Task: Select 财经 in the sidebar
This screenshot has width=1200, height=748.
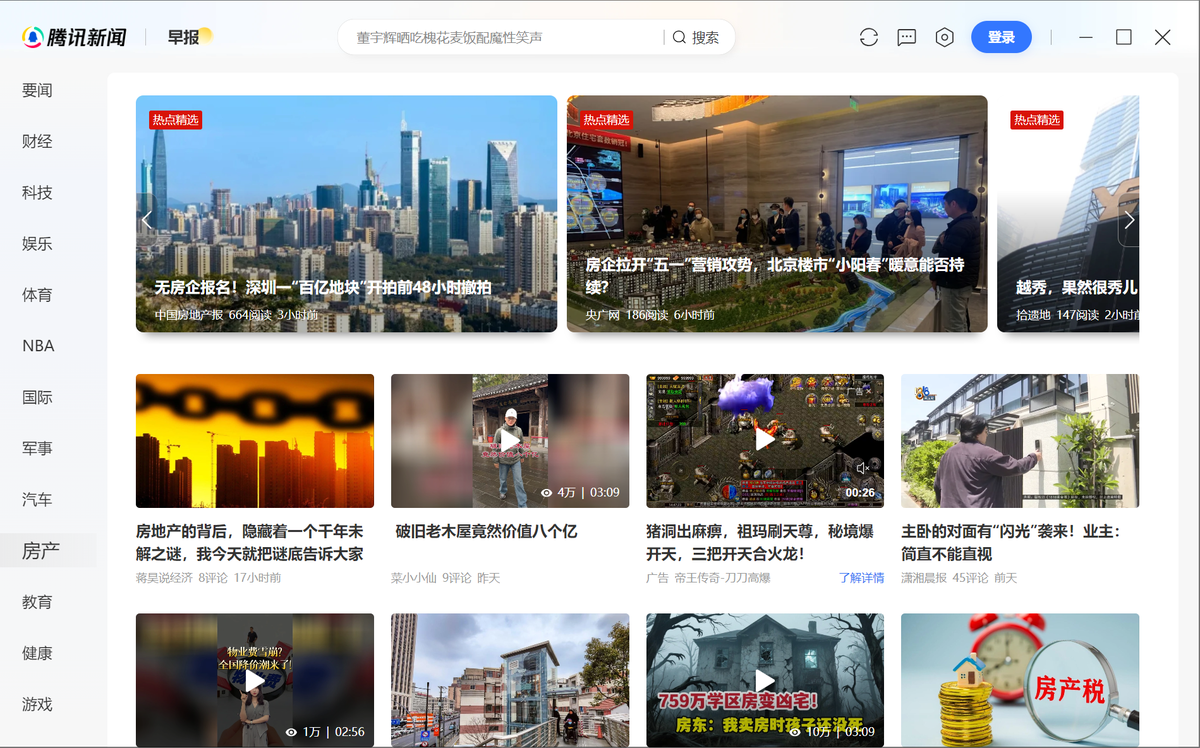Action: pos(37,141)
